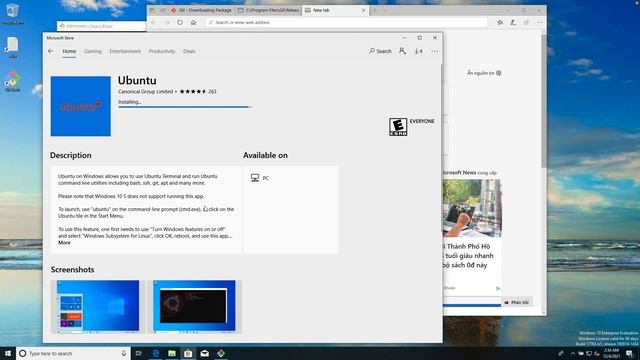Open the Home tab in Microsoft Store
640x360 pixels.
[x=69, y=51]
